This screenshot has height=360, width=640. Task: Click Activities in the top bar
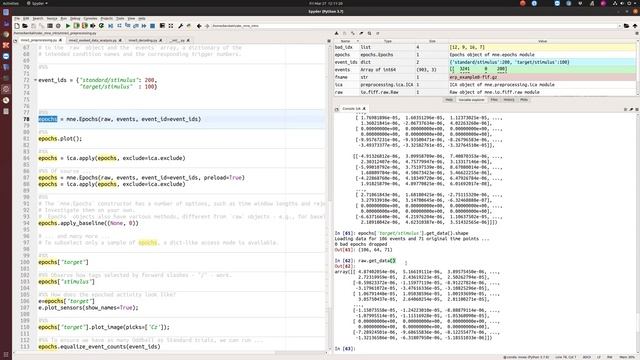tap(10, 3)
